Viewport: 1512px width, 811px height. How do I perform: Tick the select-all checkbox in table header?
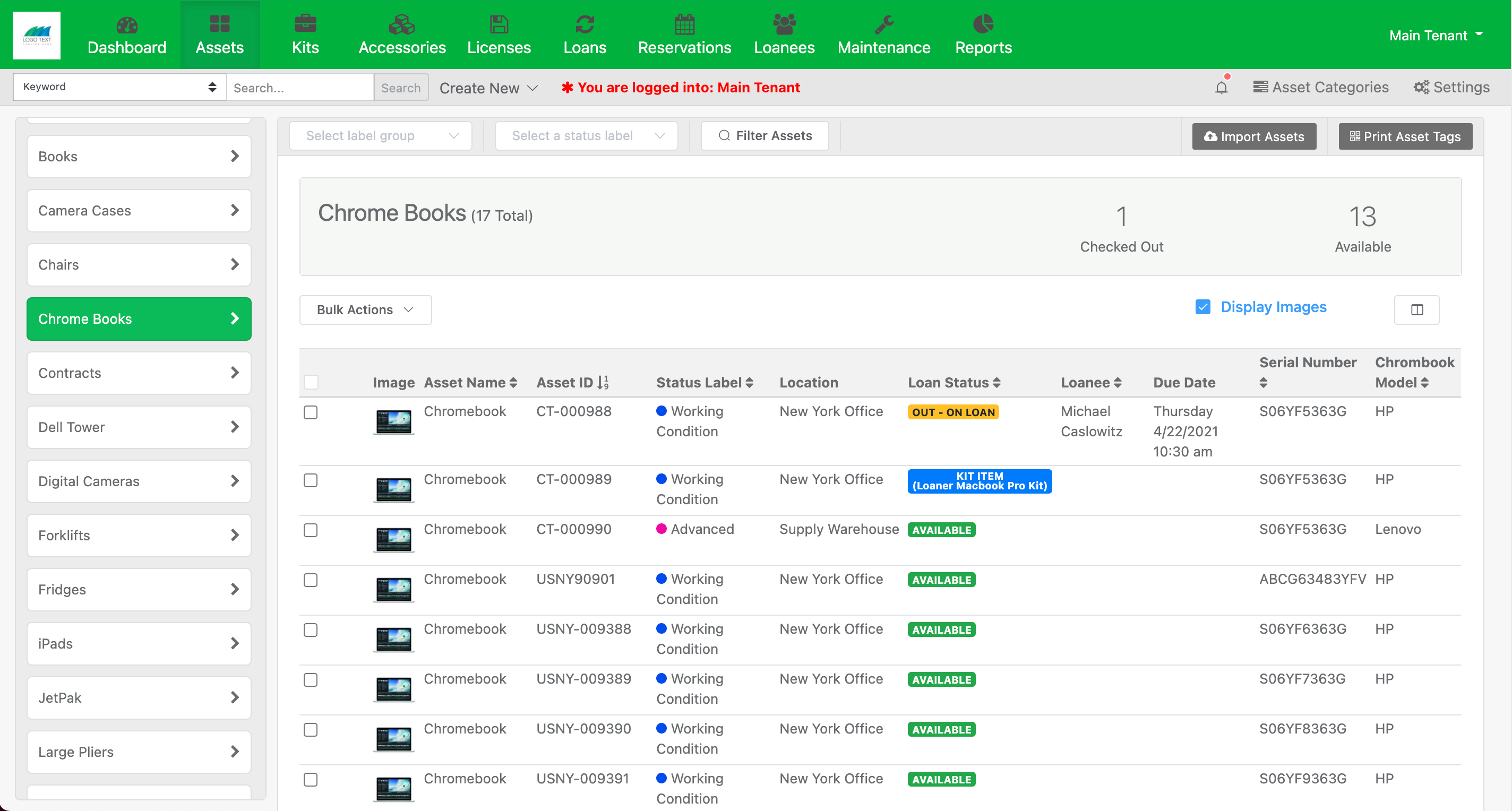311,383
